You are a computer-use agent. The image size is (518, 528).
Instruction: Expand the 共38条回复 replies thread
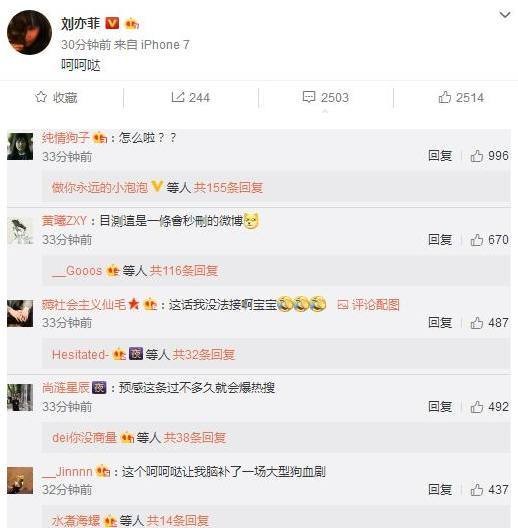195,438
